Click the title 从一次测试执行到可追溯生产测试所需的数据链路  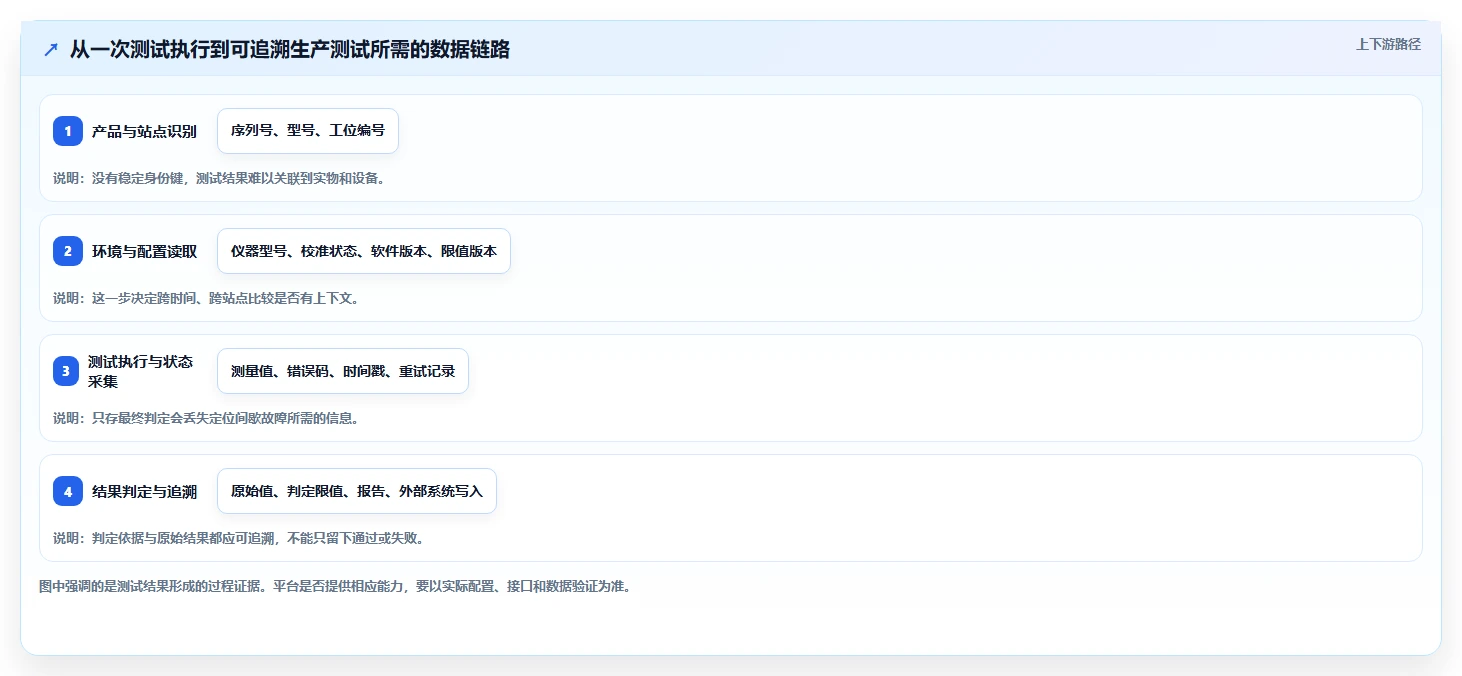(290, 50)
